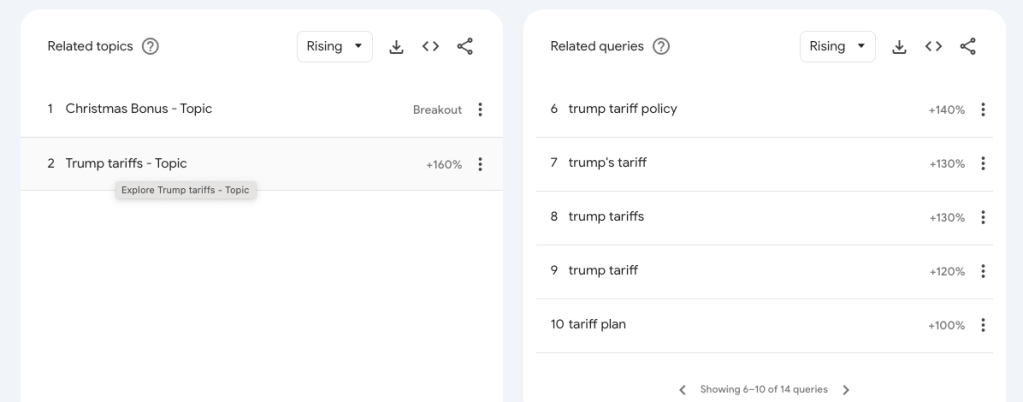Open embed code for Related topics
Screen dimensions: 1023x402
coord(430,46)
